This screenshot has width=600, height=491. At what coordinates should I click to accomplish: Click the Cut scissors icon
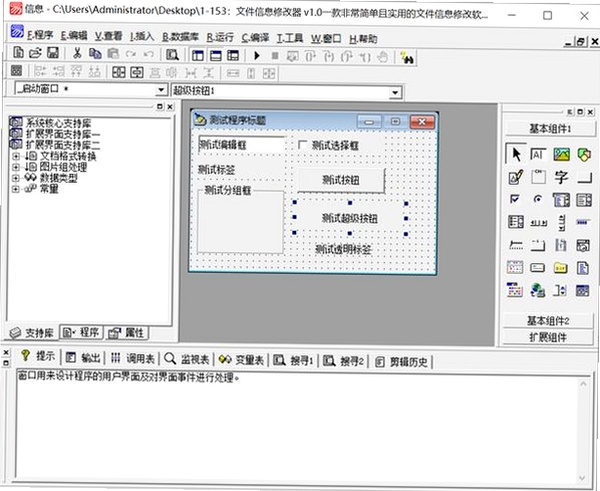[77, 53]
